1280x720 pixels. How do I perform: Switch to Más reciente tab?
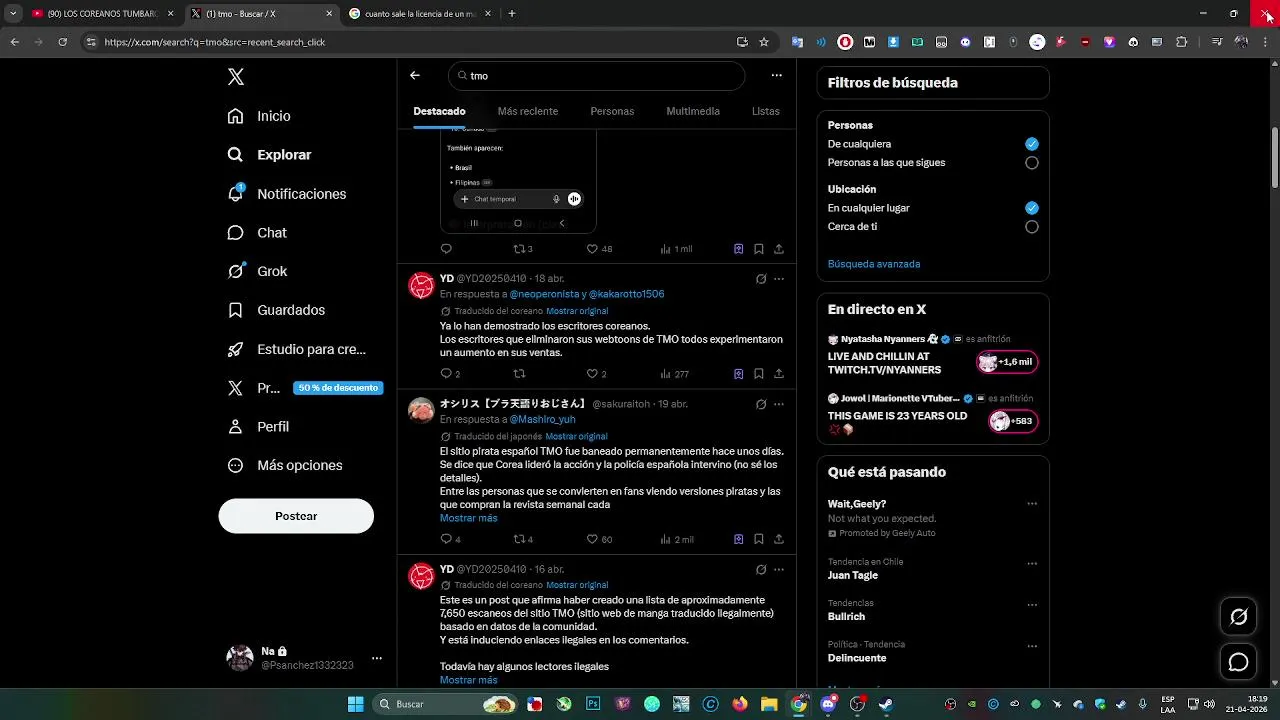528,111
